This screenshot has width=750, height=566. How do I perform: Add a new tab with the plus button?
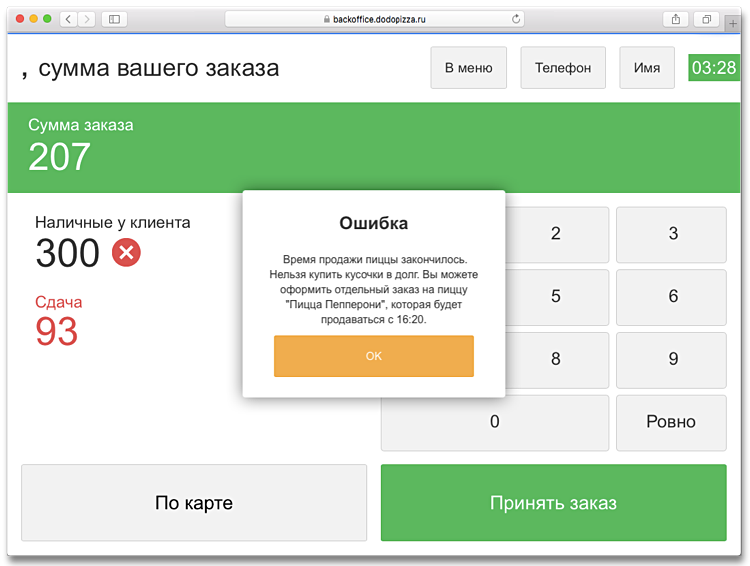pyautogui.click(x=733, y=23)
